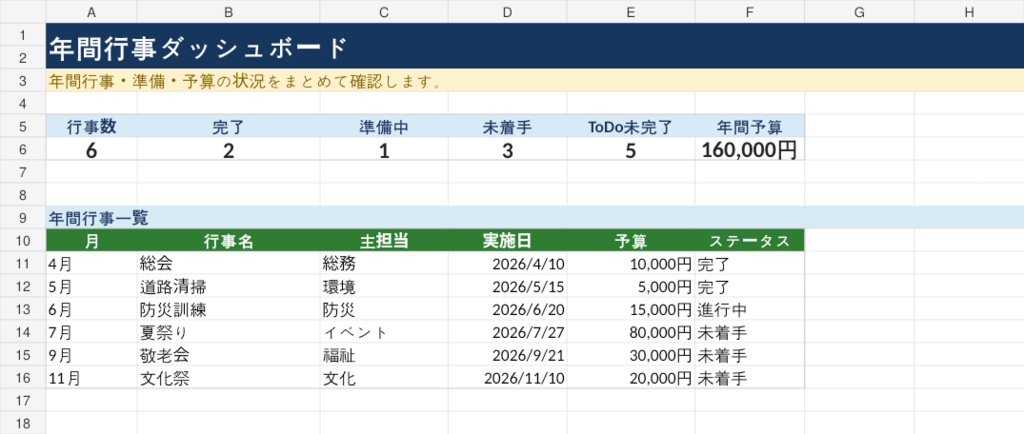Click the subtitle describing 年間行事・準備・予算

[244, 81]
